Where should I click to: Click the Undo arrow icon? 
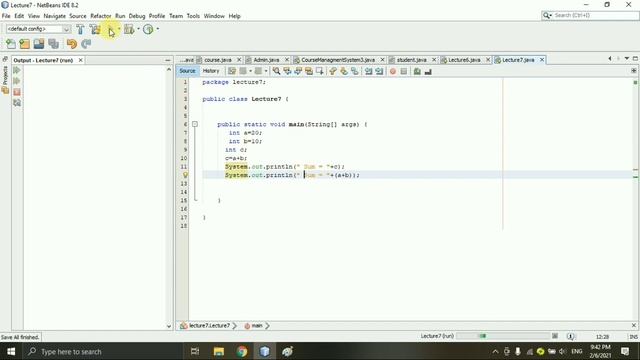coord(72,44)
